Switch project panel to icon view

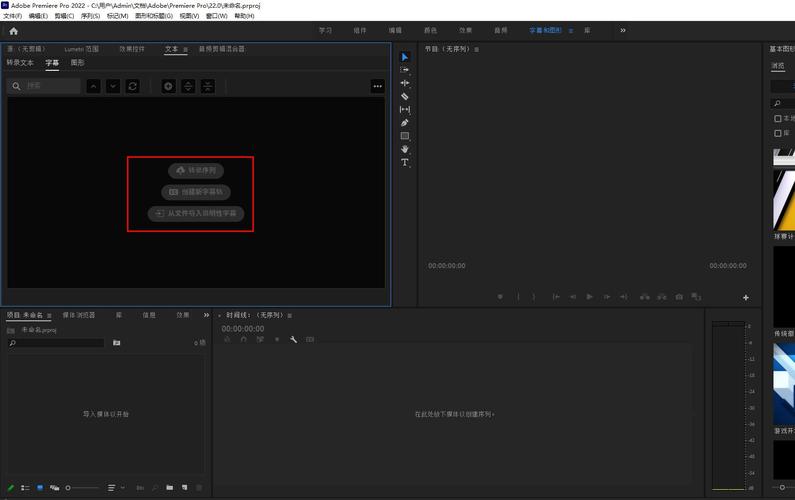40,488
